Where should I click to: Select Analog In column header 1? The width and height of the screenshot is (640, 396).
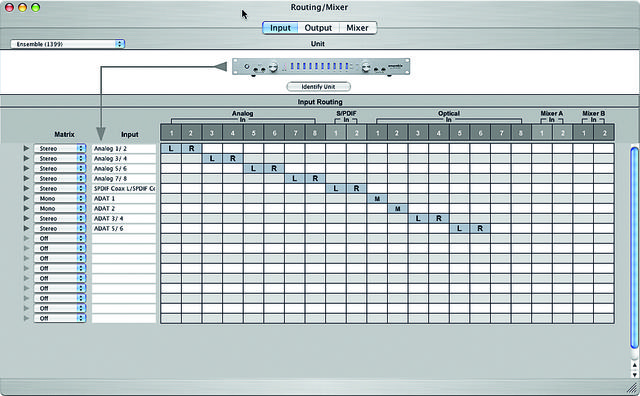coord(171,133)
